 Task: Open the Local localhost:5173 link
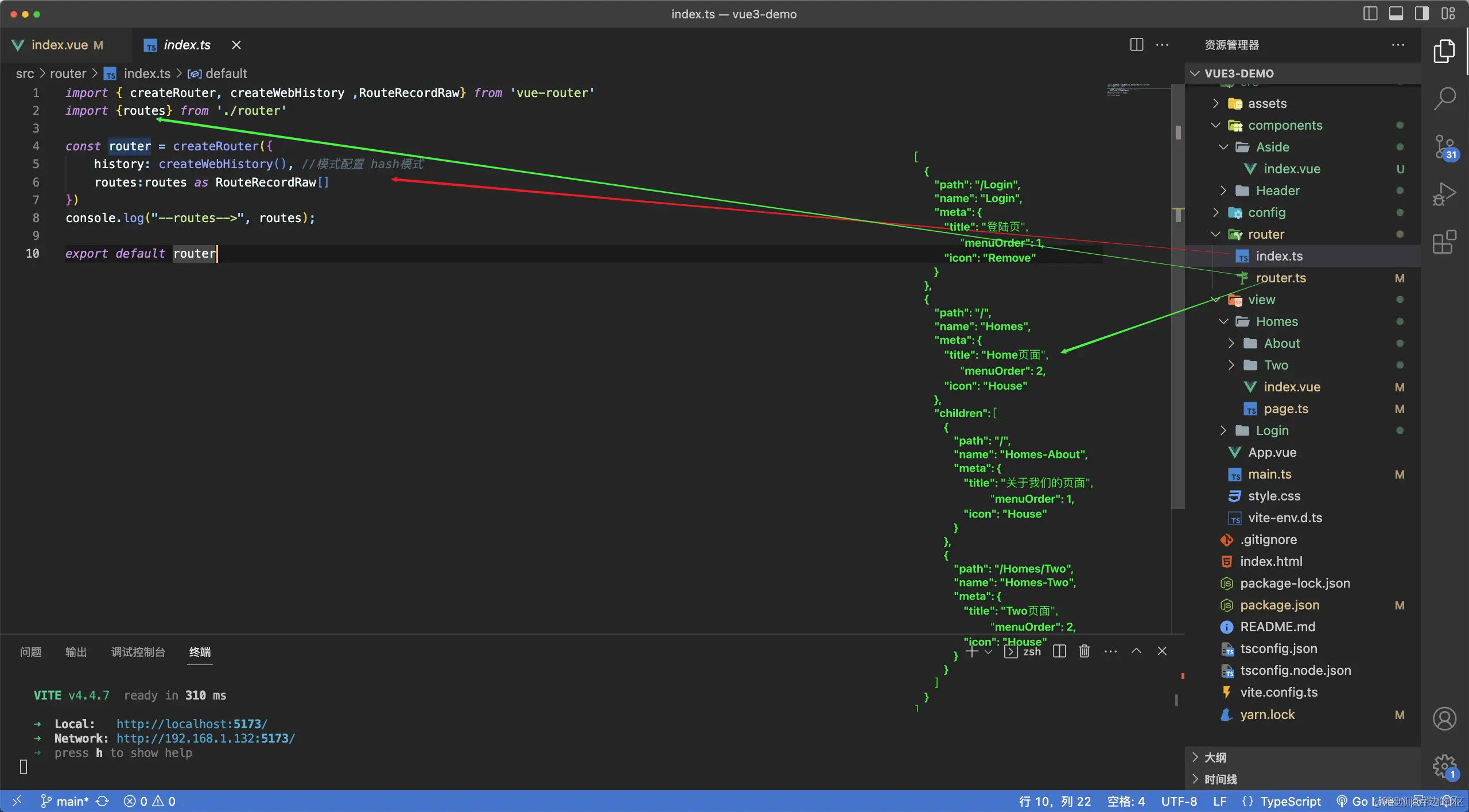(x=192, y=724)
